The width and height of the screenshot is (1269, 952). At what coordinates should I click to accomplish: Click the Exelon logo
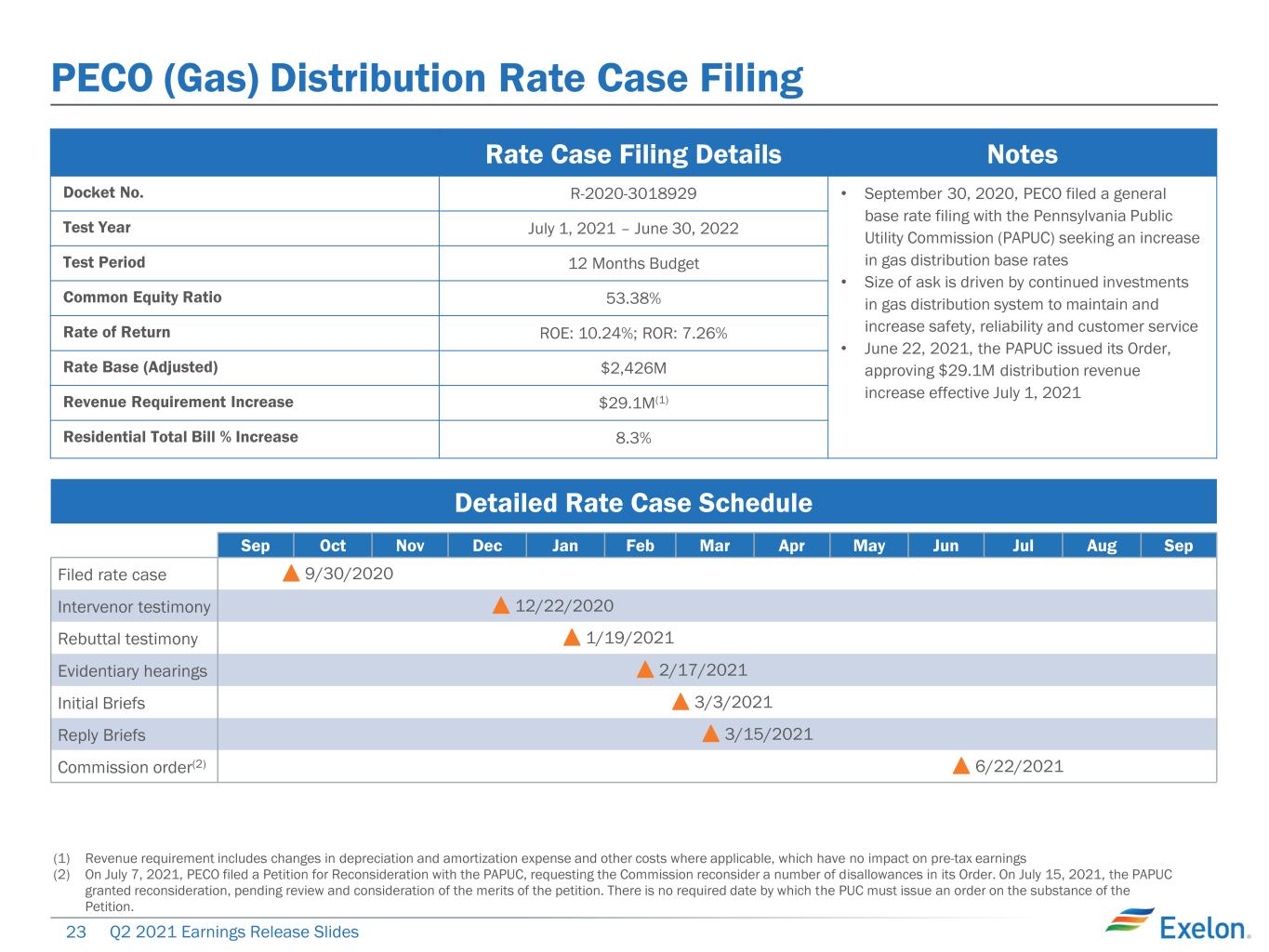tap(1176, 926)
